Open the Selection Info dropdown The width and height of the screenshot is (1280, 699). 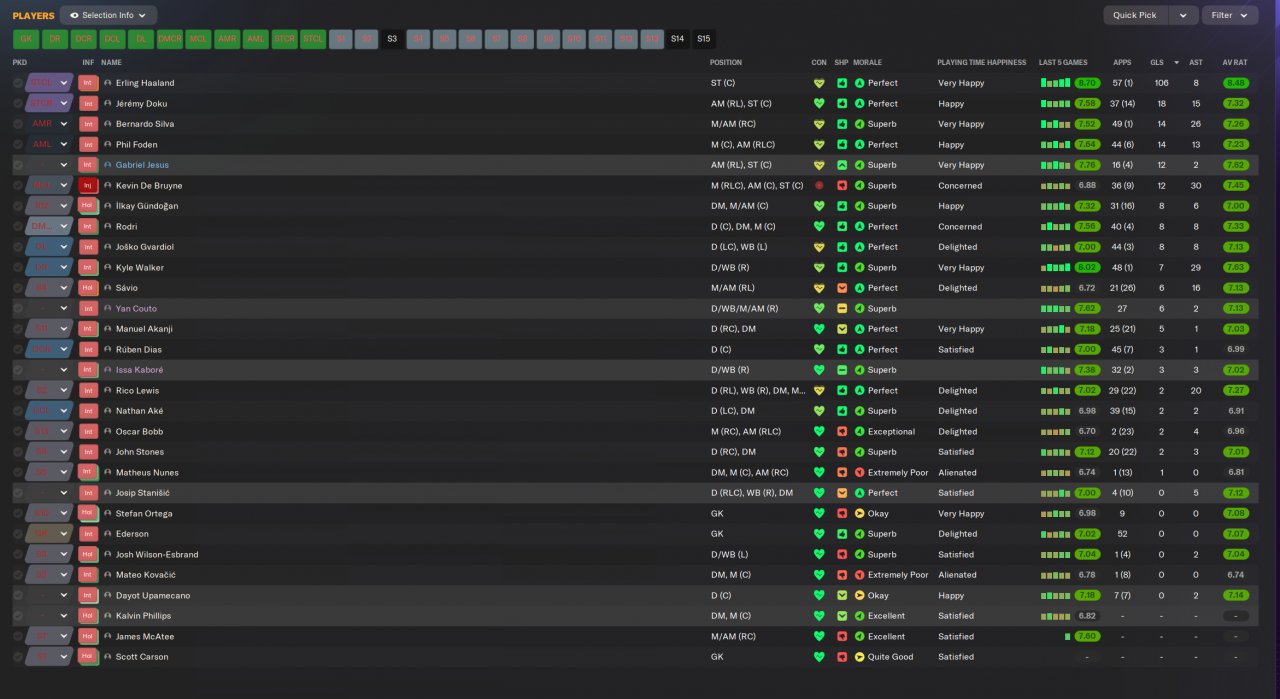point(108,15)
